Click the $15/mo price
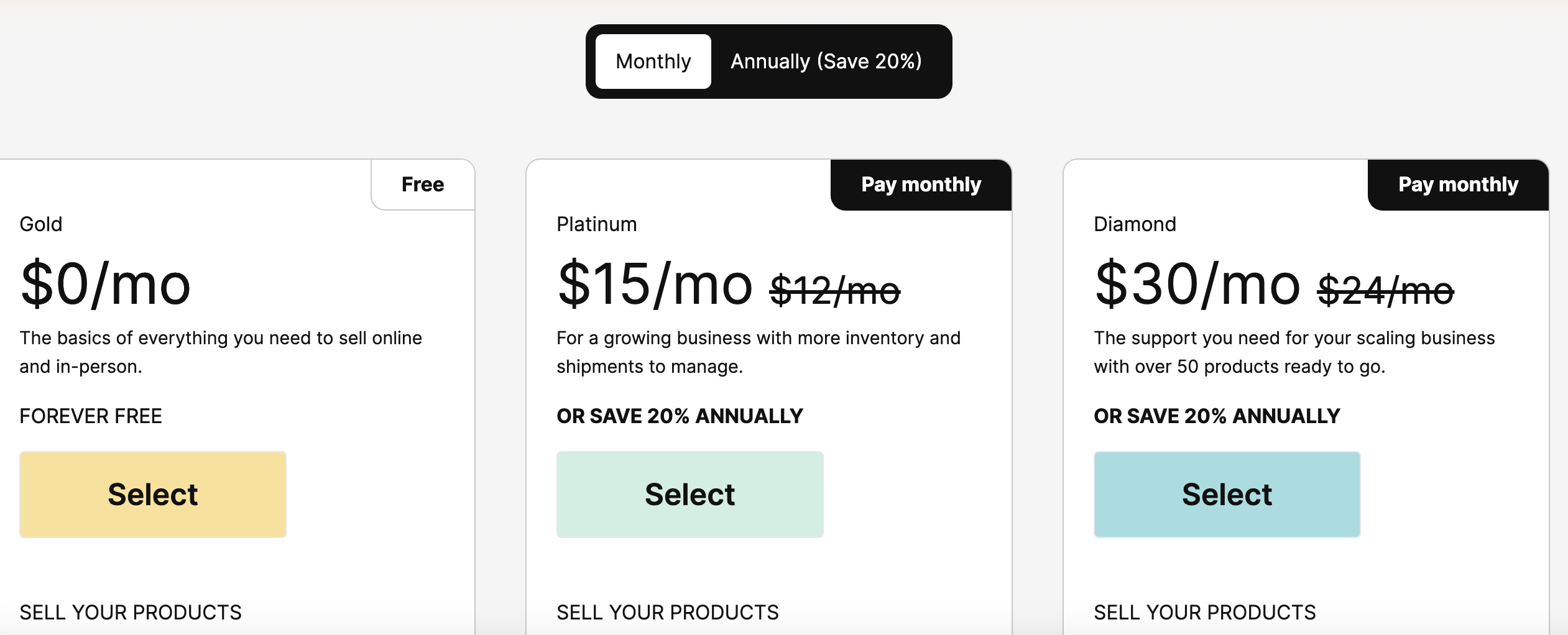 coord(655,285)
